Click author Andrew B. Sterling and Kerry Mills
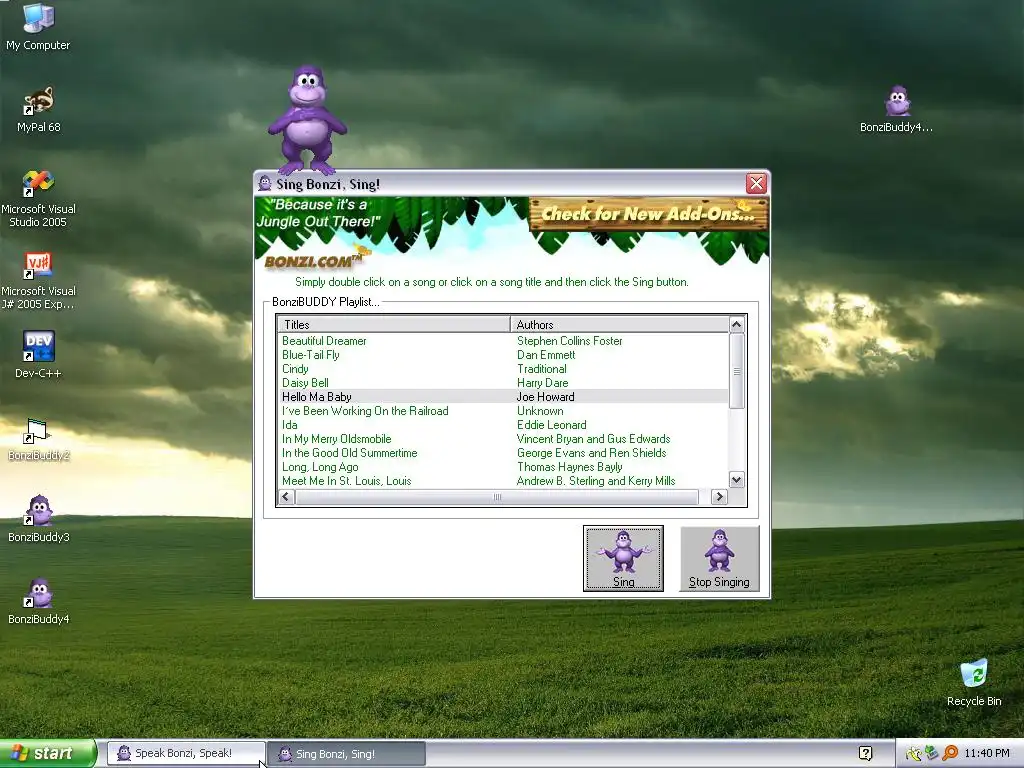 pyautogui.click(x=596, y=481)
